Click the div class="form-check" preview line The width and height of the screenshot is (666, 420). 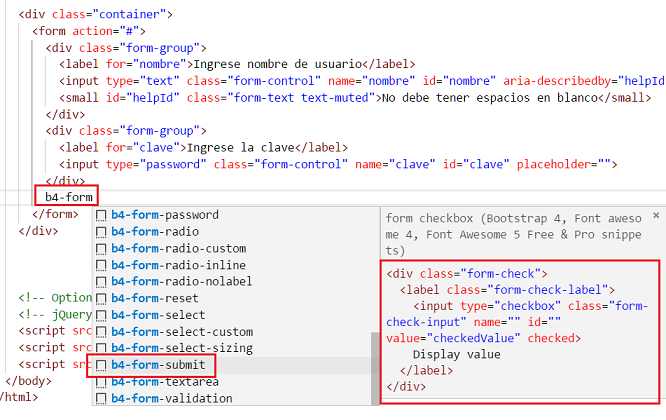click(467, 274)
